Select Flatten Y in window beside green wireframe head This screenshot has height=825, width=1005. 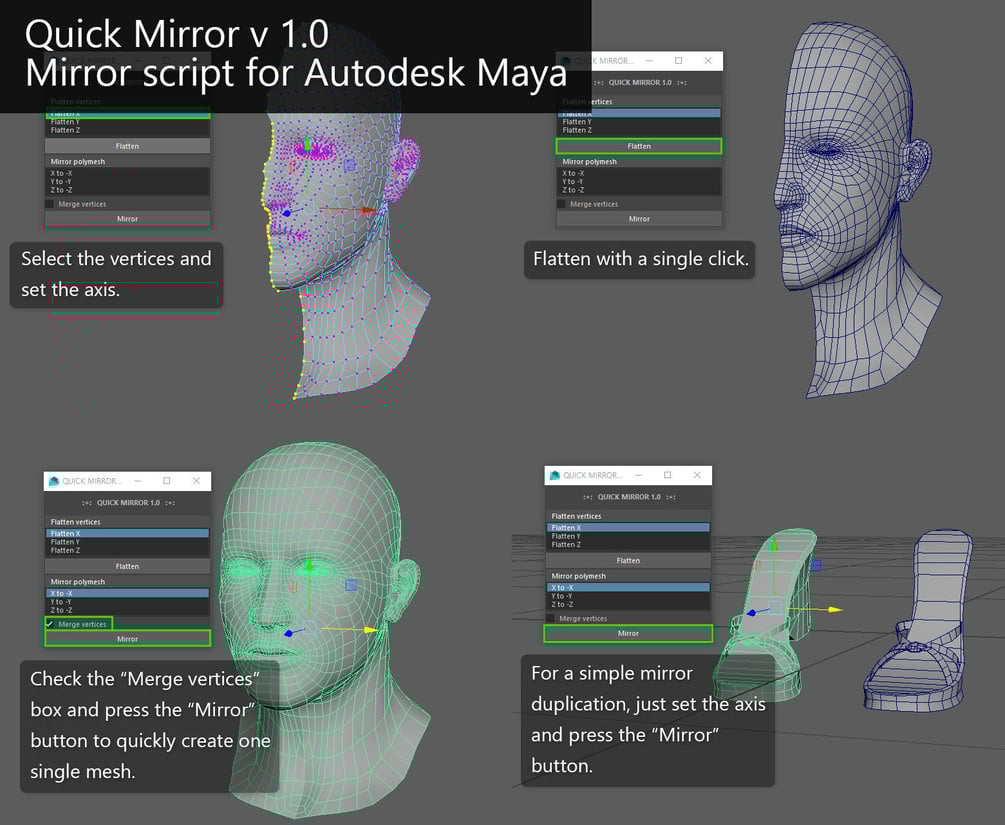[127, 542]
